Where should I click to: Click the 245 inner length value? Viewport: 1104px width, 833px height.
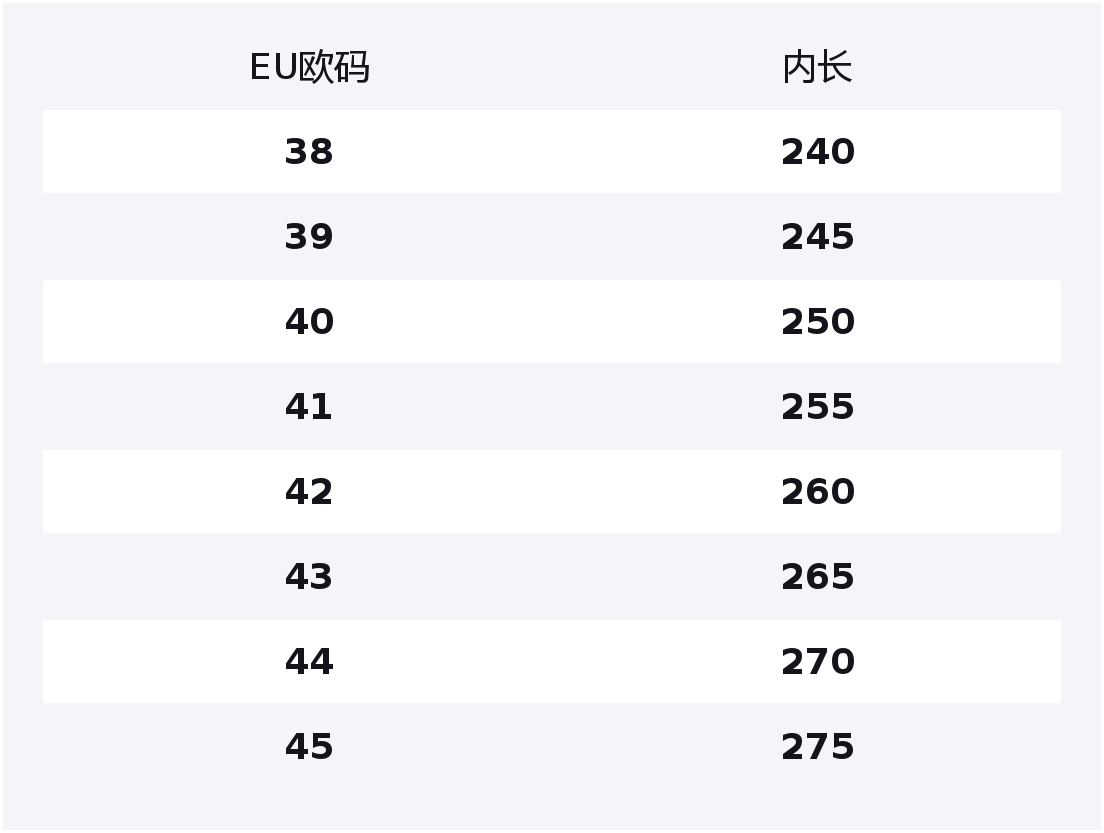tap(817, 237)
